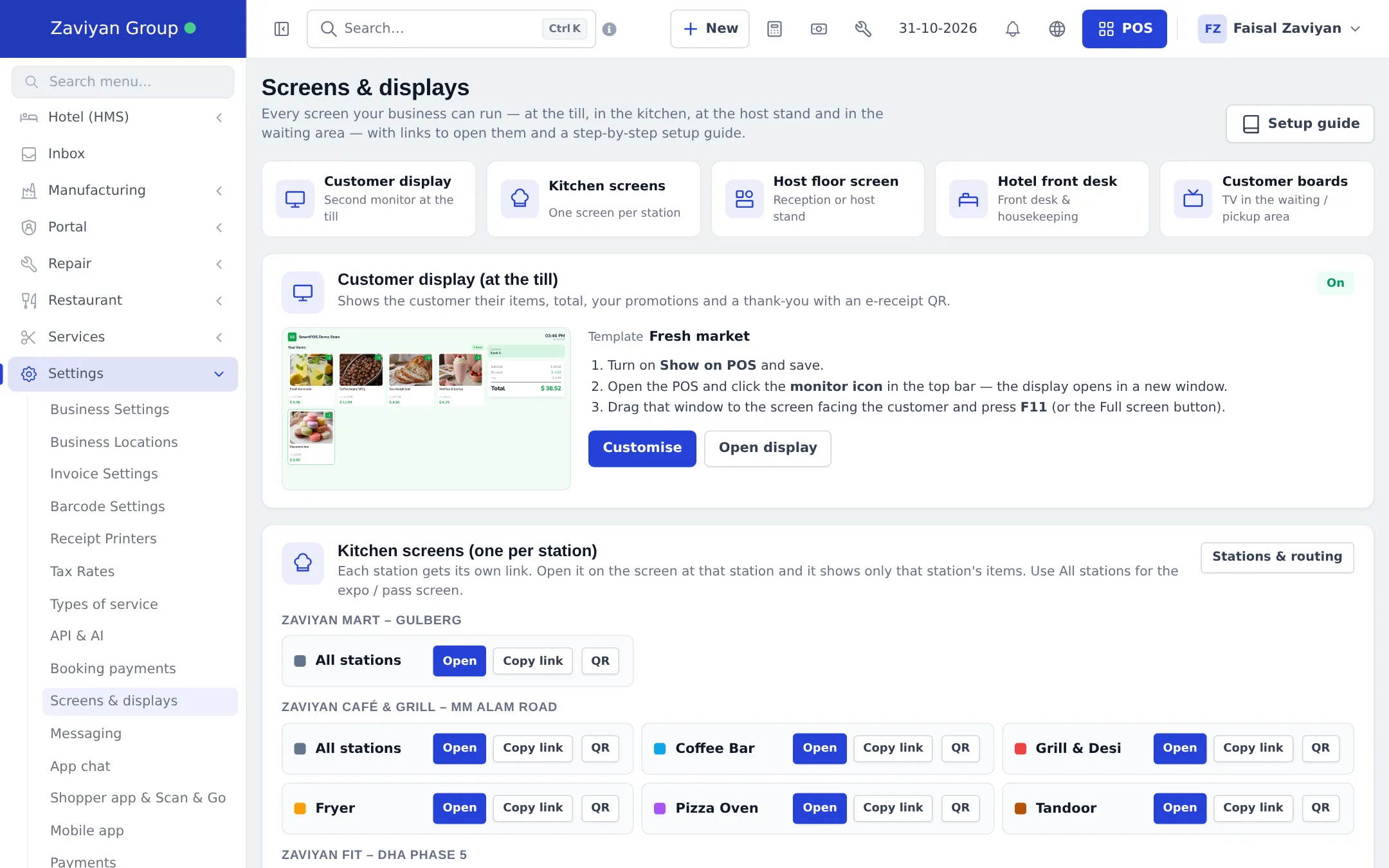This screenshot has height=868, width=1389.
Task: Click the Inbox icon in sidebar
Action: 29,154
